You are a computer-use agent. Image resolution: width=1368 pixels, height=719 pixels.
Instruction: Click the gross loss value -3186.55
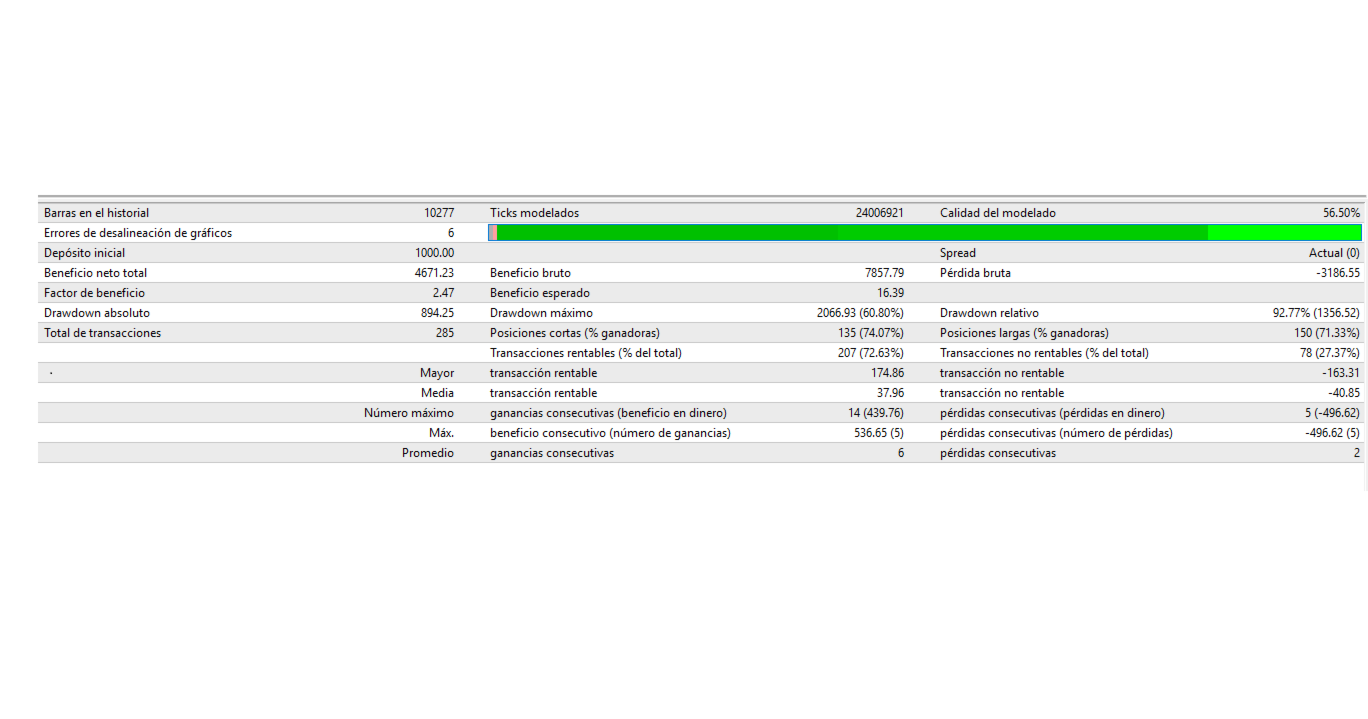coord(1338,273)
